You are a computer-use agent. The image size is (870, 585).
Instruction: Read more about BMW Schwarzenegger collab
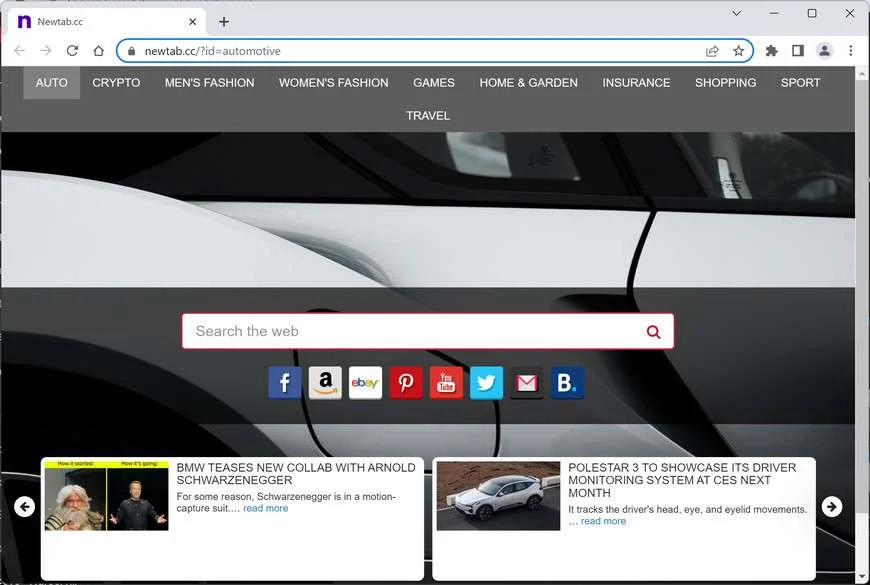click(x=266, y=508)
